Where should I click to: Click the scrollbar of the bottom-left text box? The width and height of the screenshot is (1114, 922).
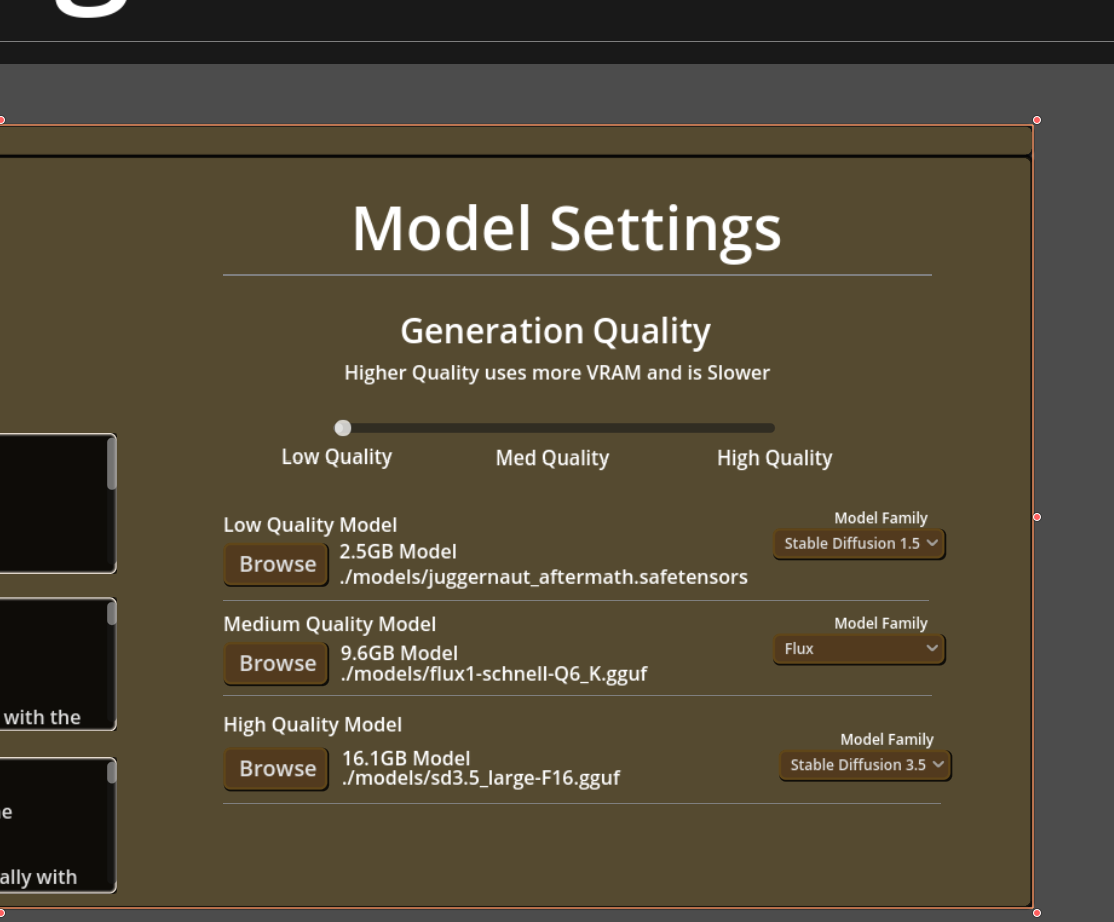(112, 772)
